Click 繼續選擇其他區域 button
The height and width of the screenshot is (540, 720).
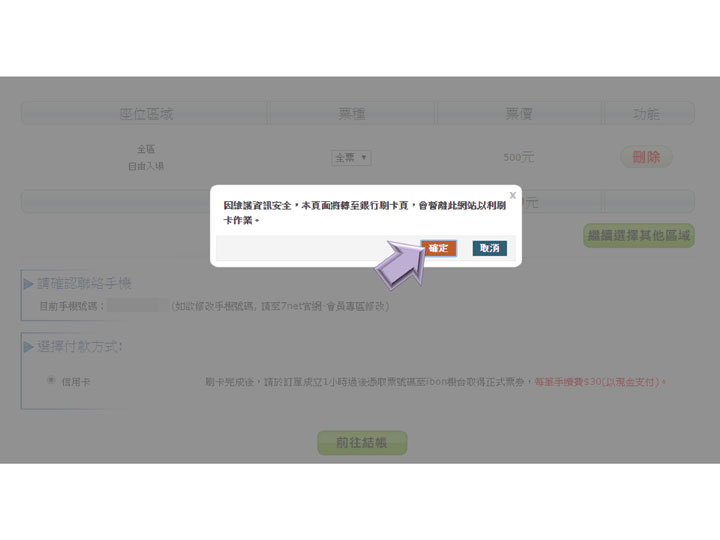point(639,236)
